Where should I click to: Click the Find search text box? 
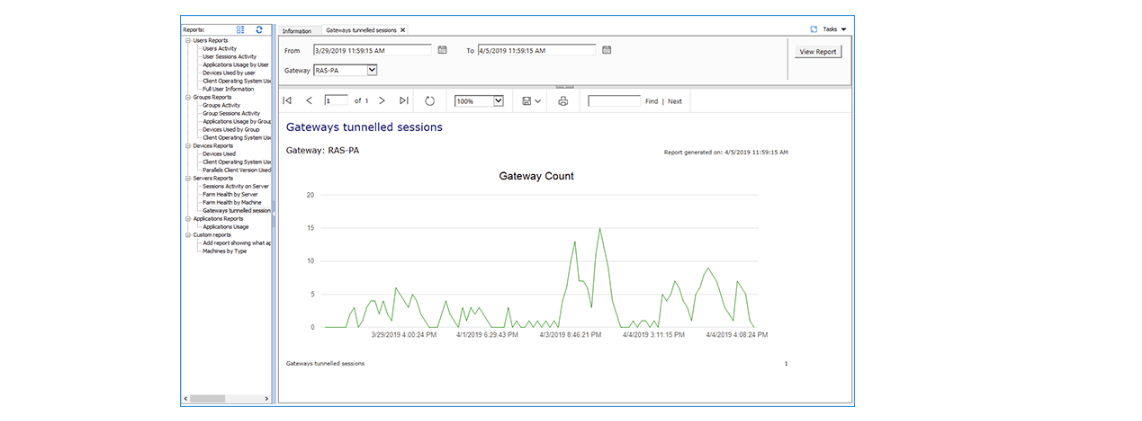click(x=614, y=101)
